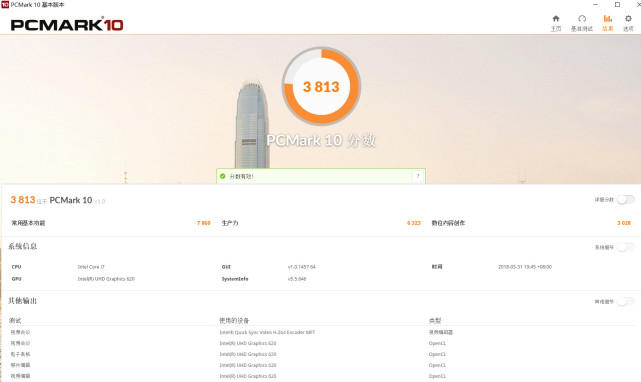
Task: Select the GUI version value
Action: click(302, 267)
